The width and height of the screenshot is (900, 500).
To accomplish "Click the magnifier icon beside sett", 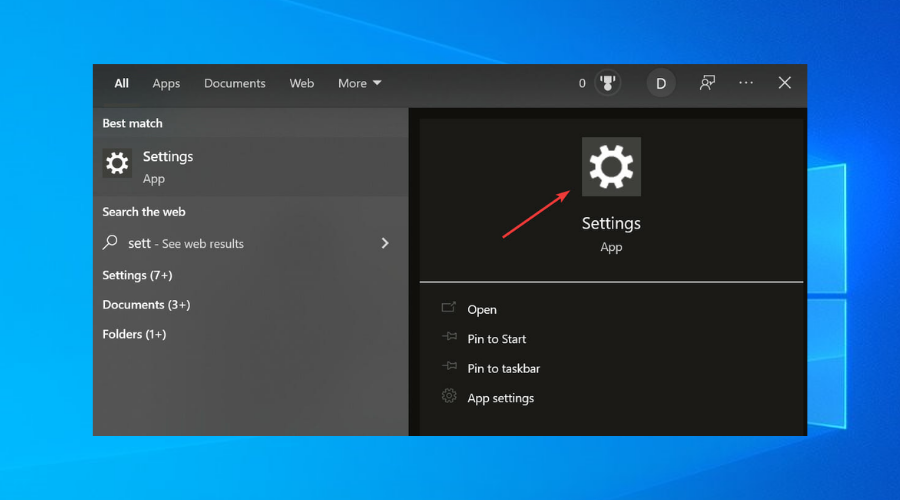I will click(x=111, y=243).
